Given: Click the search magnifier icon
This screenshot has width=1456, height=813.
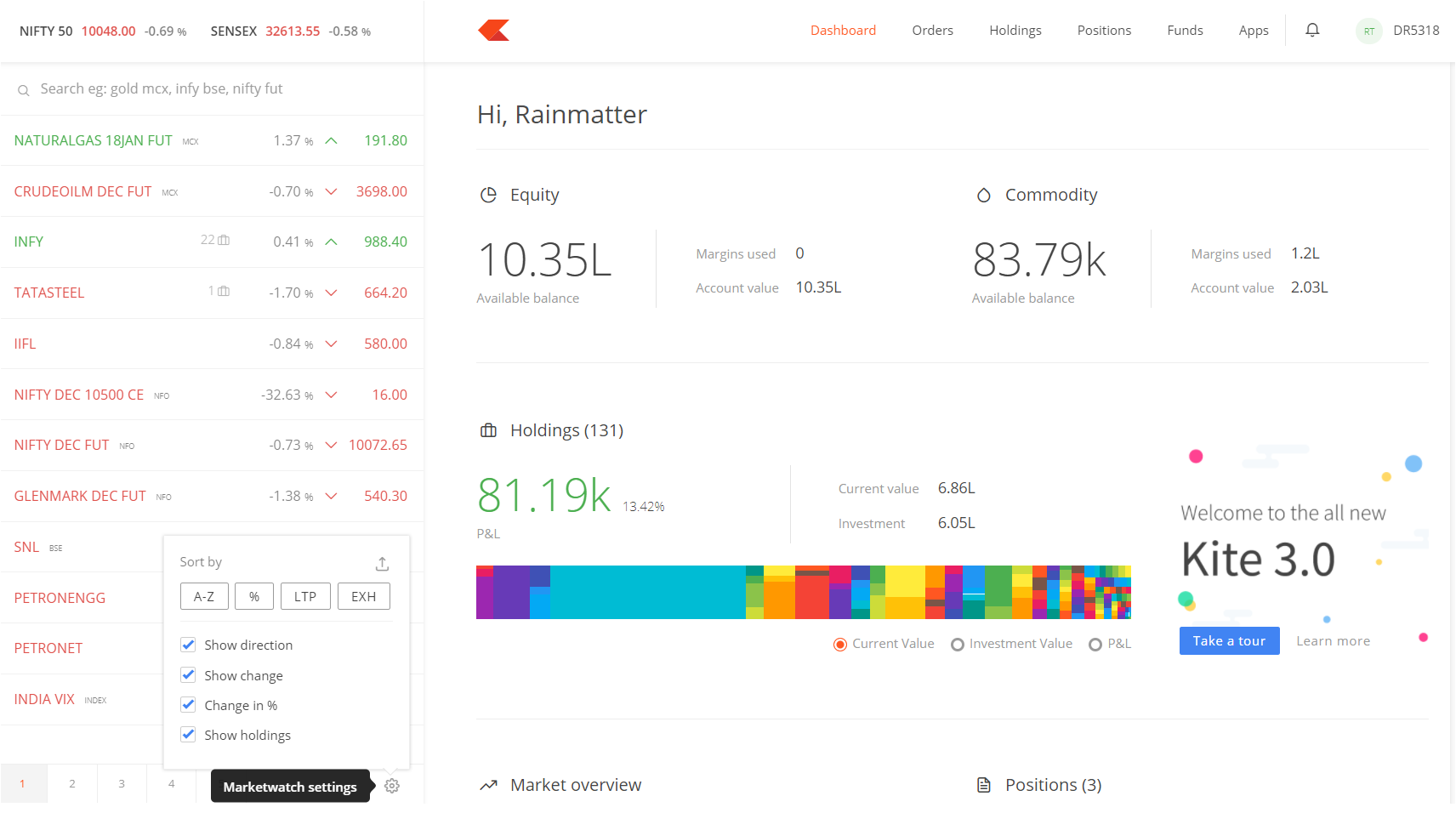Looking at the screenshot, I should 24,90.
